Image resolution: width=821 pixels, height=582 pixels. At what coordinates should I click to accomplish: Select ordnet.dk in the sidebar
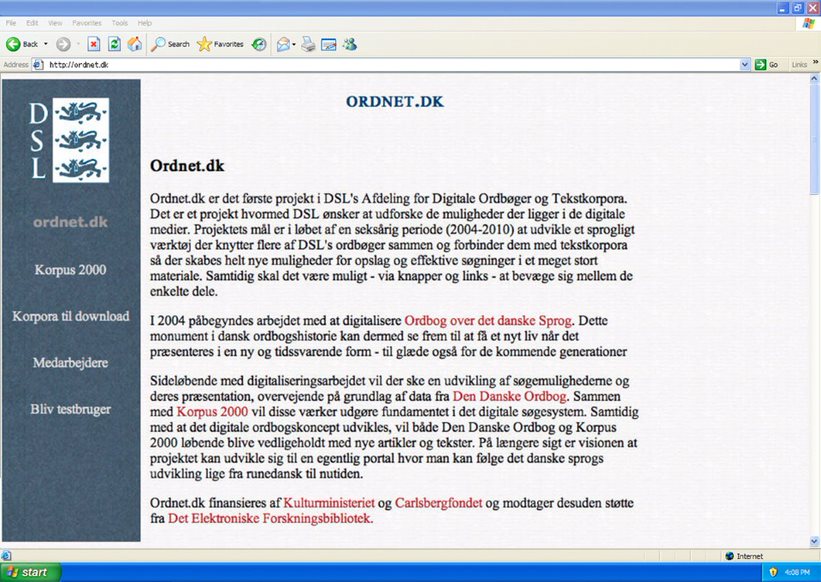[x=70, y=222]
